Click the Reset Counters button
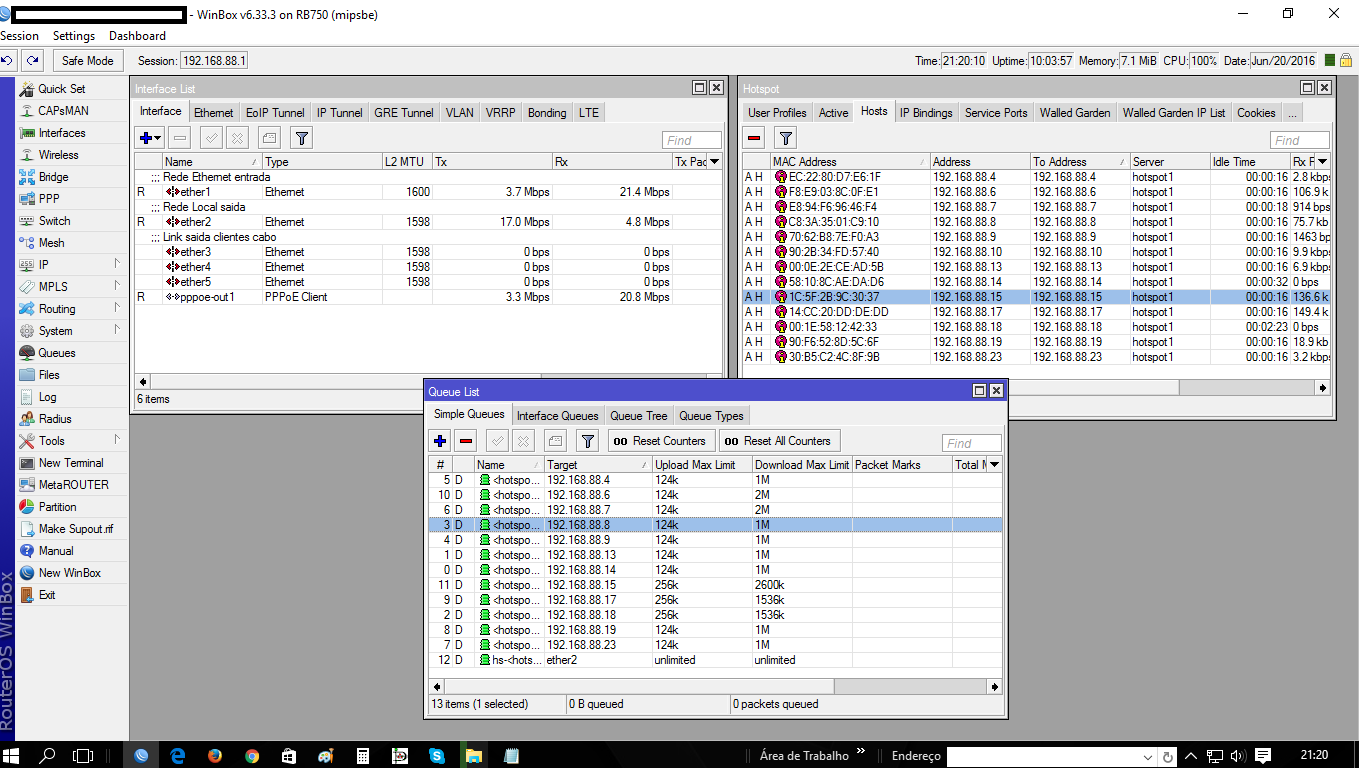 659,441
